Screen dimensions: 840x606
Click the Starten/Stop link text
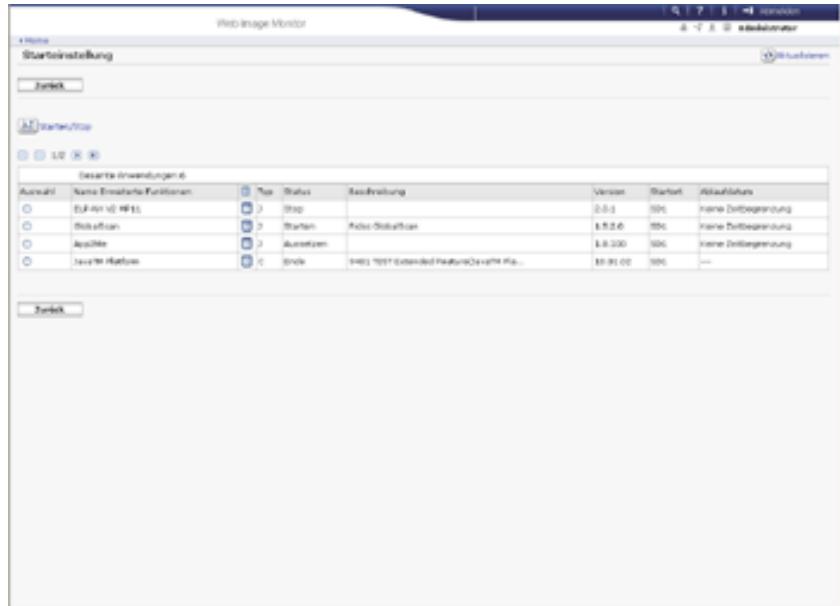click(x=65, y=126)
